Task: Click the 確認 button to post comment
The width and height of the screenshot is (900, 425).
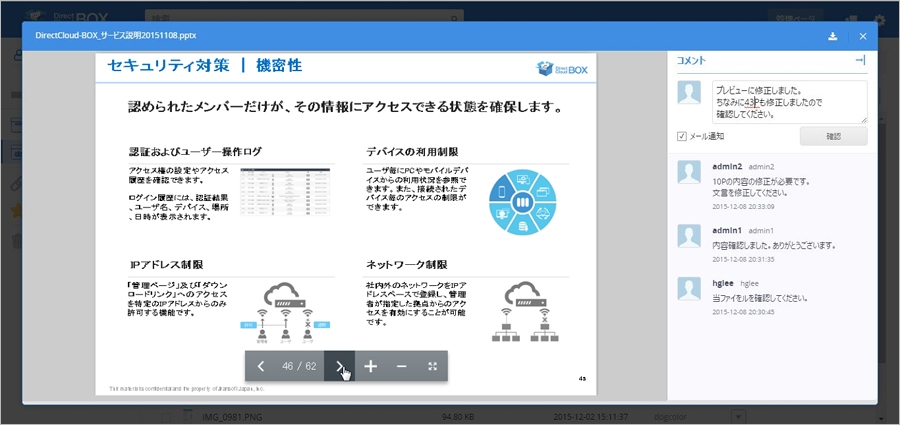Action: point(833,136)
